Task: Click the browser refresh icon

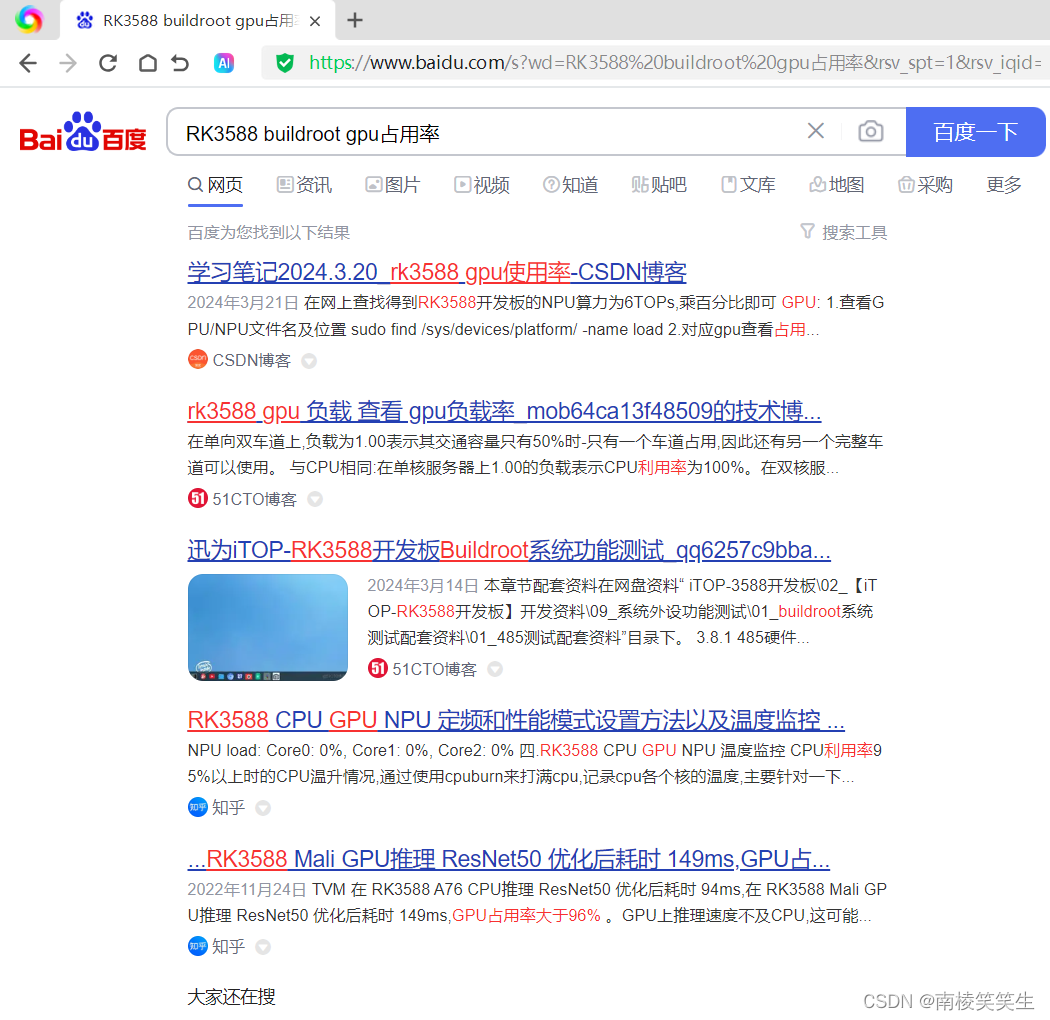Action: [108, 62]
